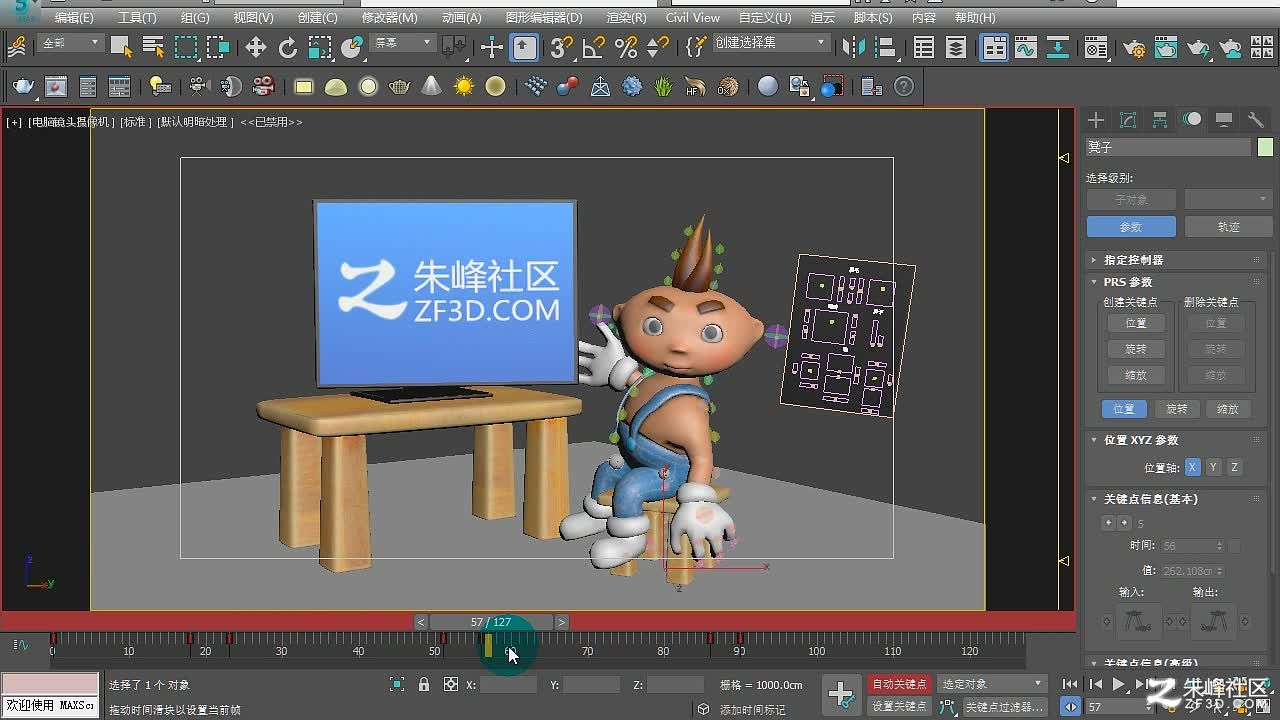Open the 编辑(E) menu

click(x=74, y=17)
